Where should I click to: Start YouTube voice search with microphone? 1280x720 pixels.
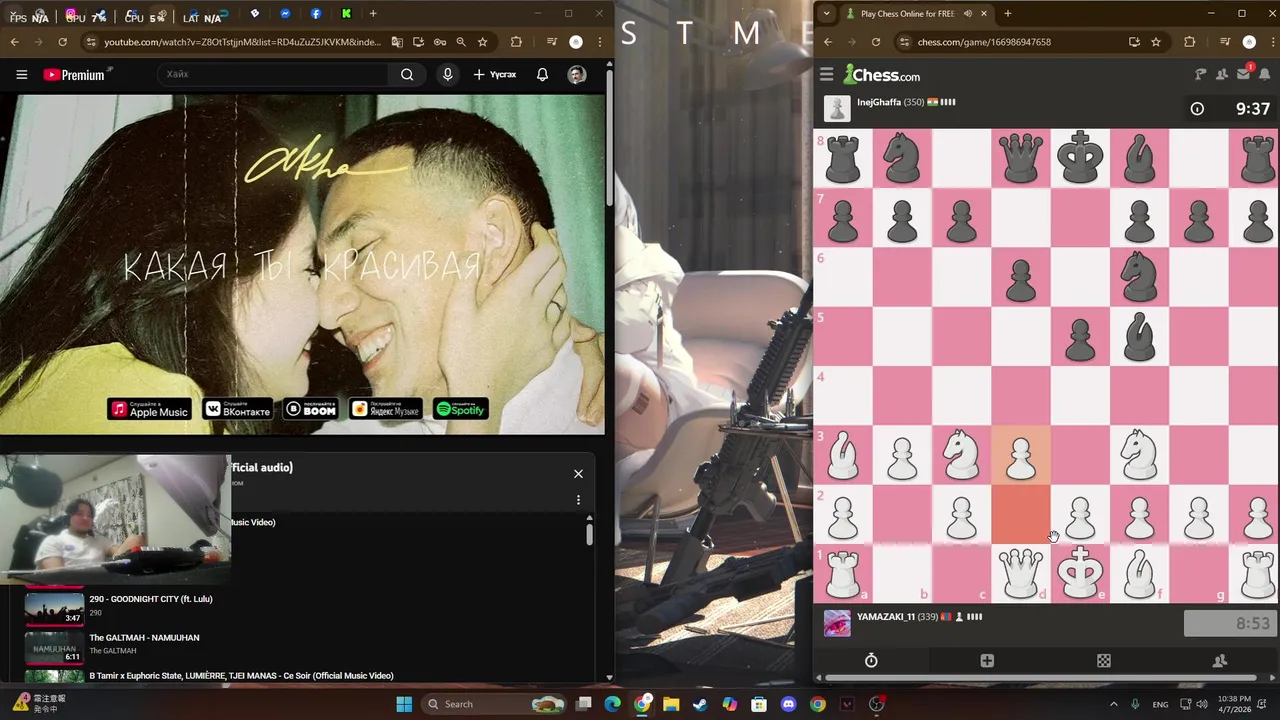point(447,74)
